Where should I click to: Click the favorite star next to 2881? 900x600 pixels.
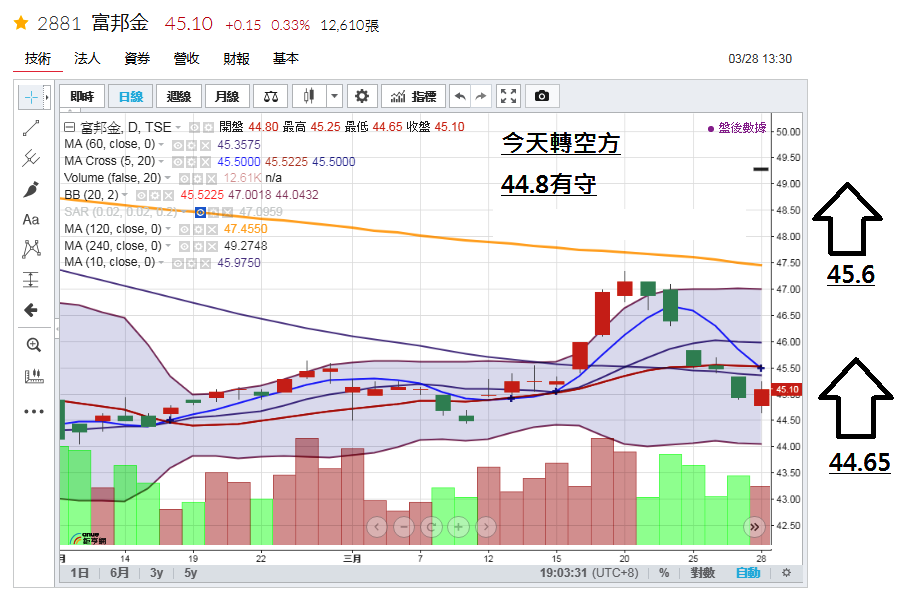(21, 23)
